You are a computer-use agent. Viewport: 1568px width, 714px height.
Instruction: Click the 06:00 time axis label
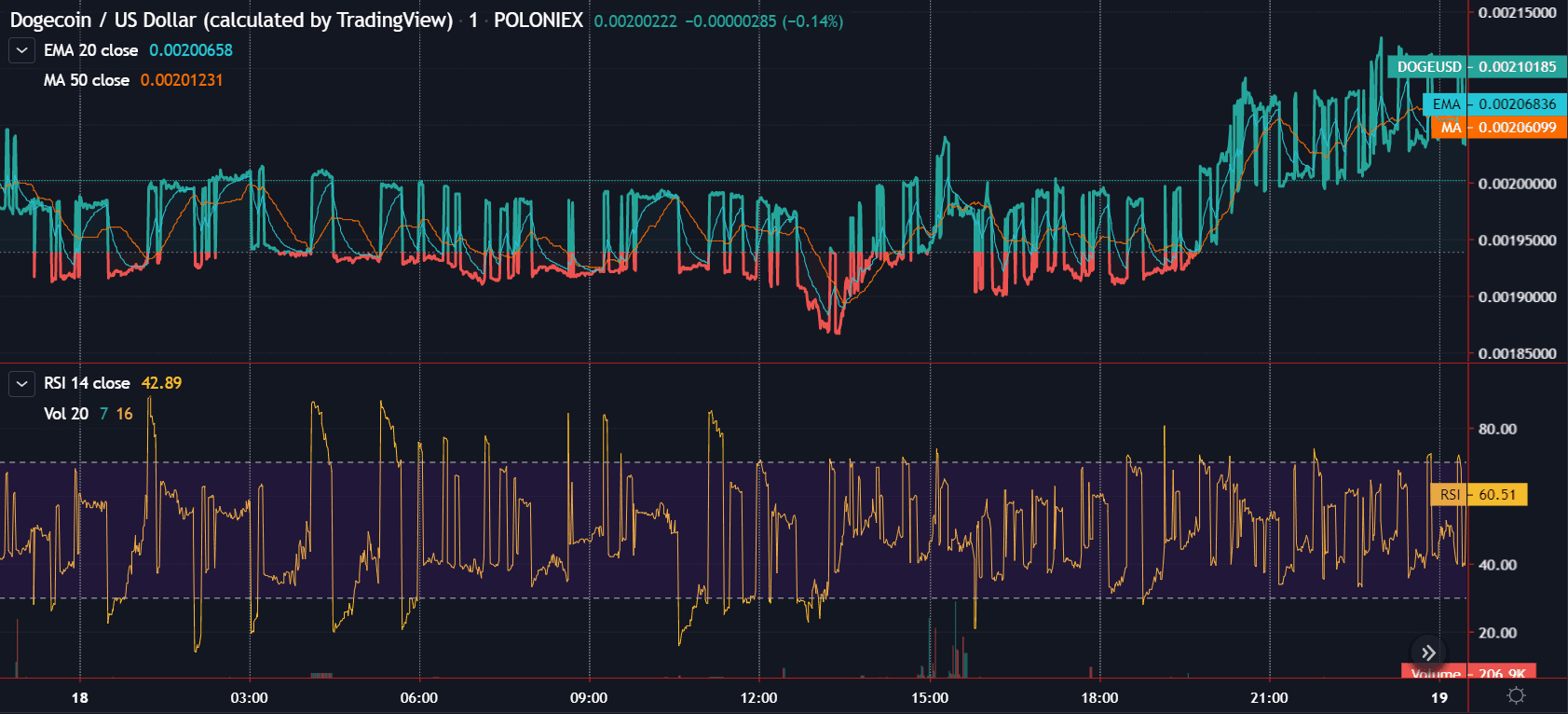click(x=419, y=698)
